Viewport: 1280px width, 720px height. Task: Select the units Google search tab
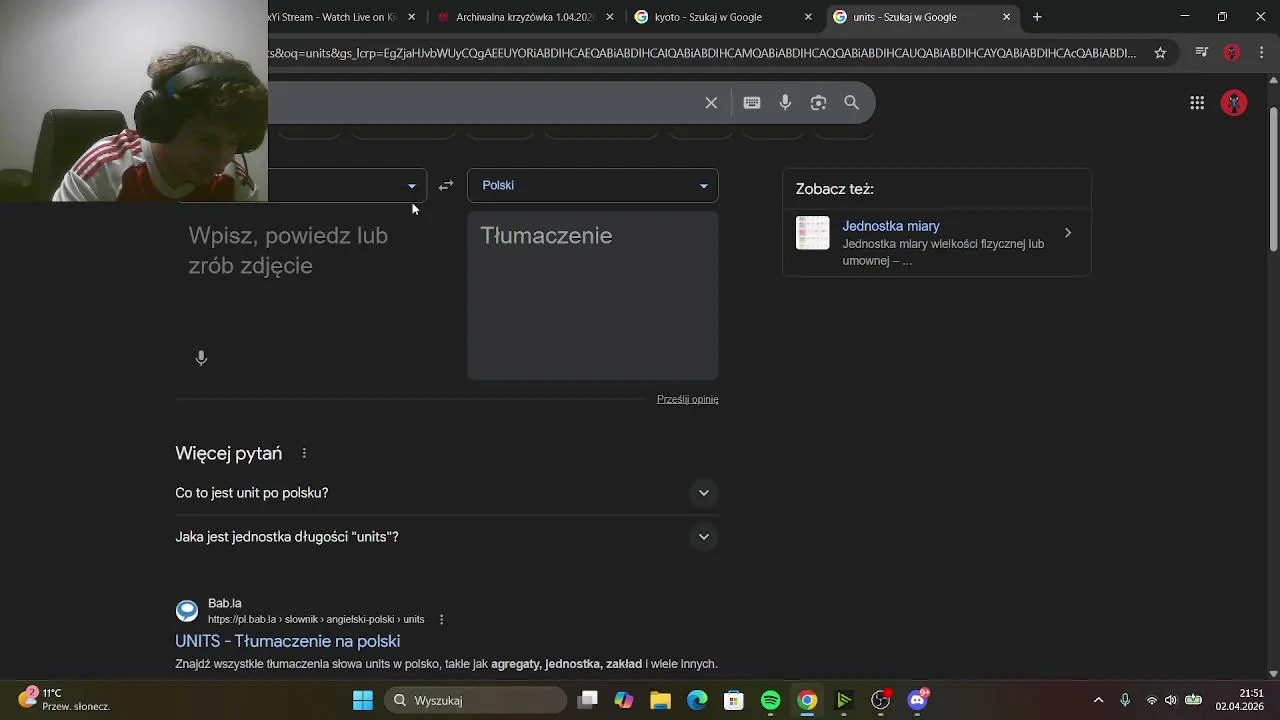923,17
